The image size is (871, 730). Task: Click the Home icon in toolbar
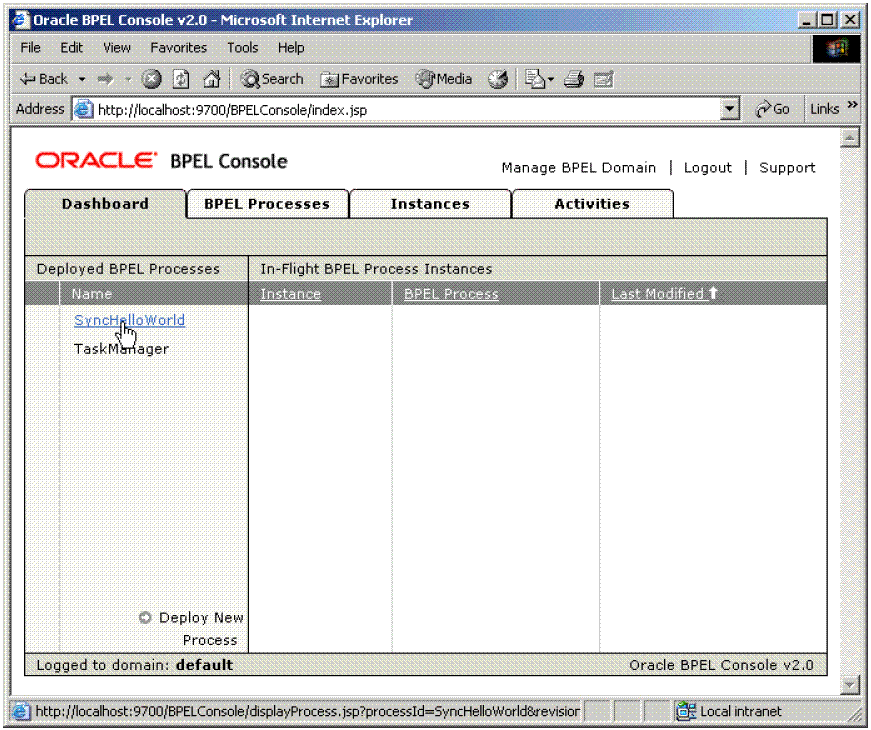212,79
